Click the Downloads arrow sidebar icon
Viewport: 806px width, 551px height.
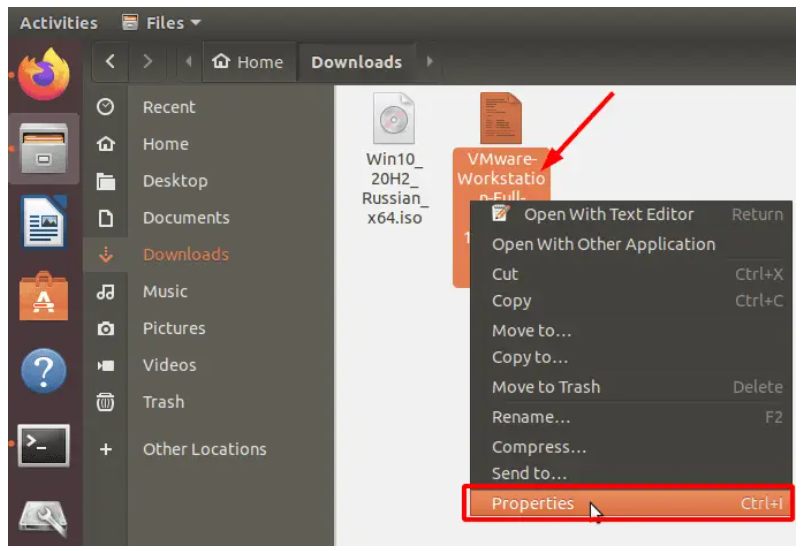105,254
